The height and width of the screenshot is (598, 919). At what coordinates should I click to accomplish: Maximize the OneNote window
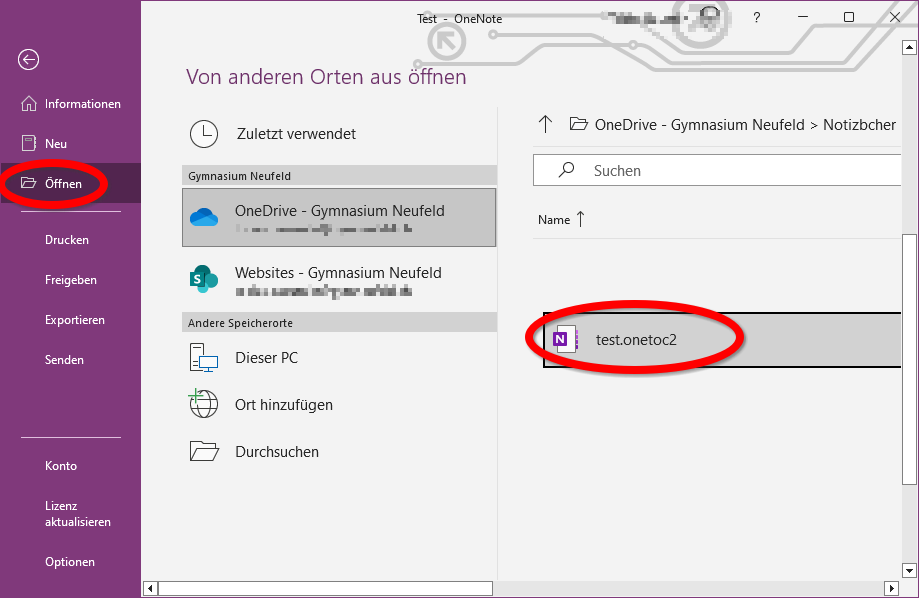pyautogui.click(x=849, y=17)
